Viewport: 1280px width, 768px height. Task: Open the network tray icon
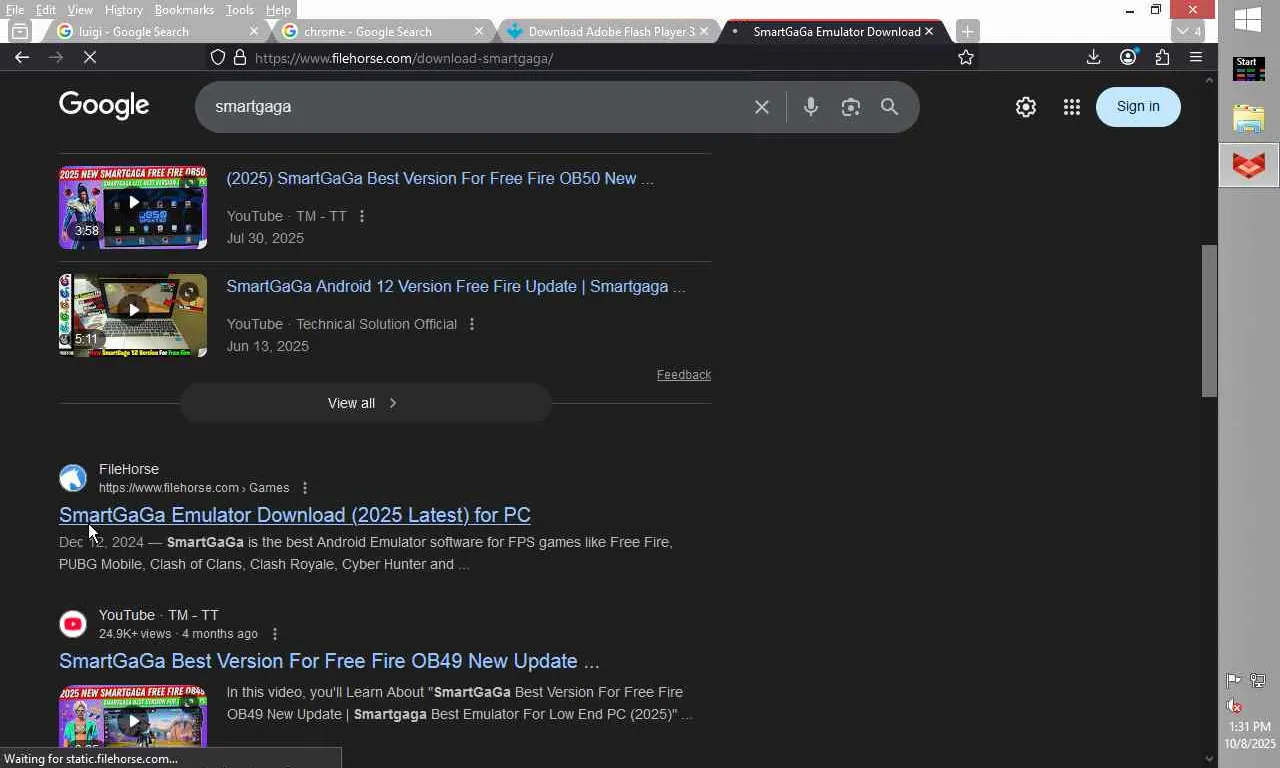1258,681
